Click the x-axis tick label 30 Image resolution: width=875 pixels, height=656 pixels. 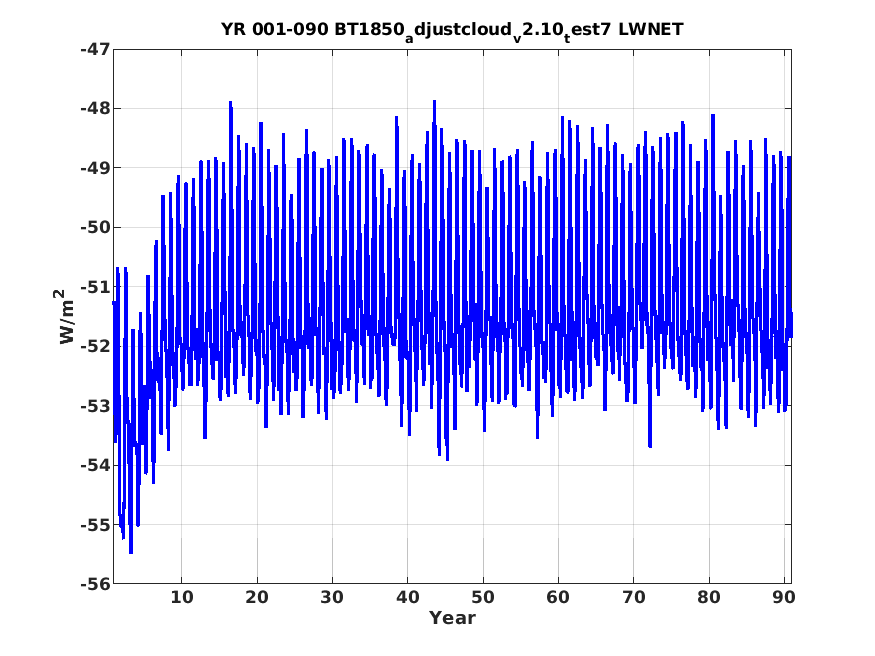click(332, 597)
